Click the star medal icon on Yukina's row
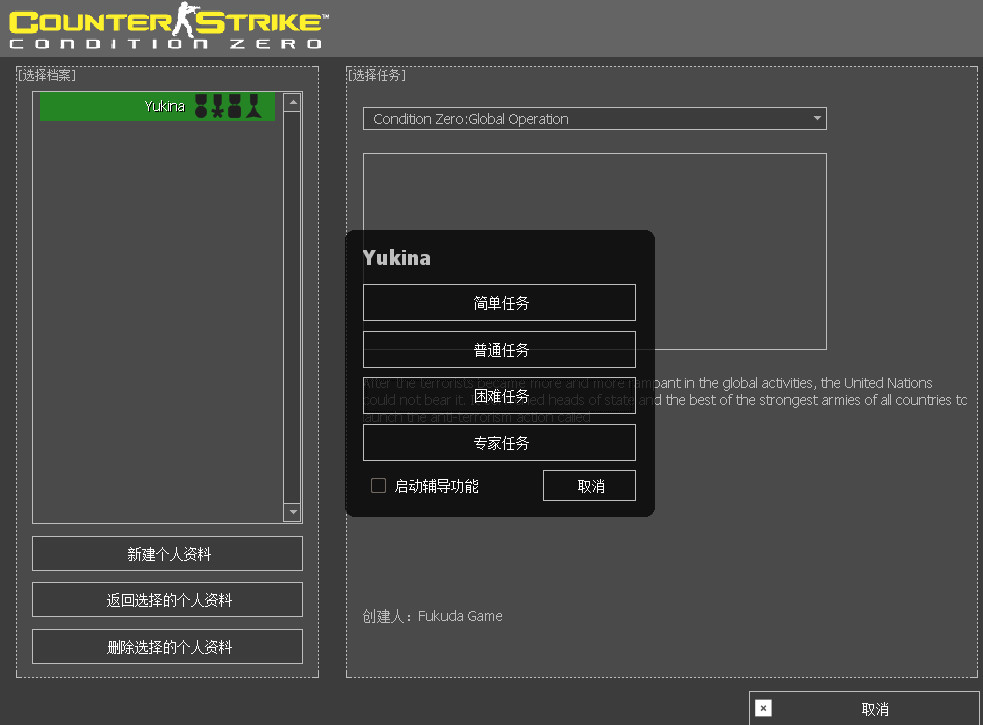 pos(217,105)
